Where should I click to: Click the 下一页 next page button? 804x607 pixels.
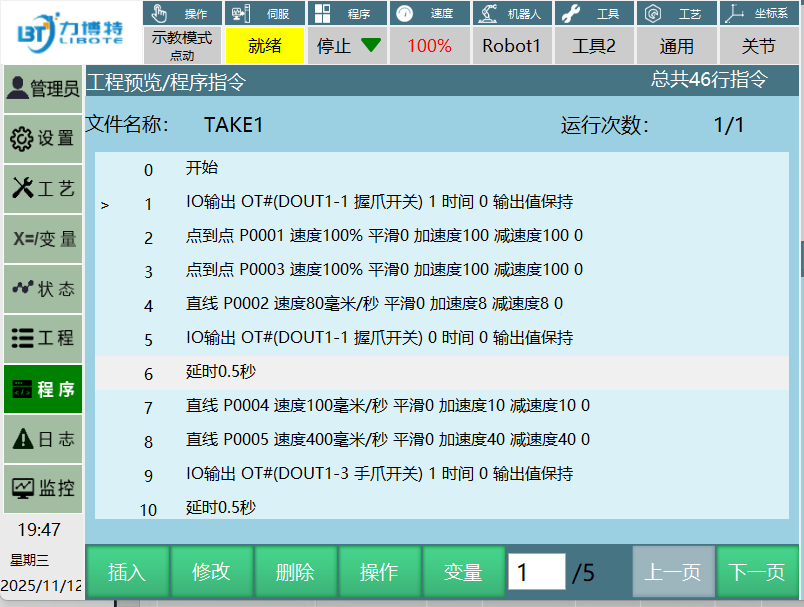757,572
